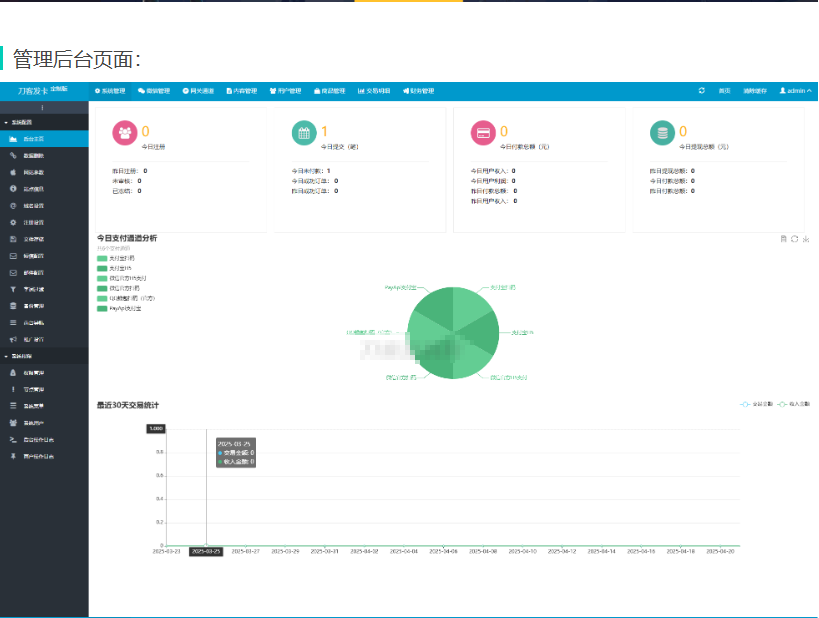Click the save-as-image icon above the pie chart
The image size is (819, 618).
tap(806, 239)
